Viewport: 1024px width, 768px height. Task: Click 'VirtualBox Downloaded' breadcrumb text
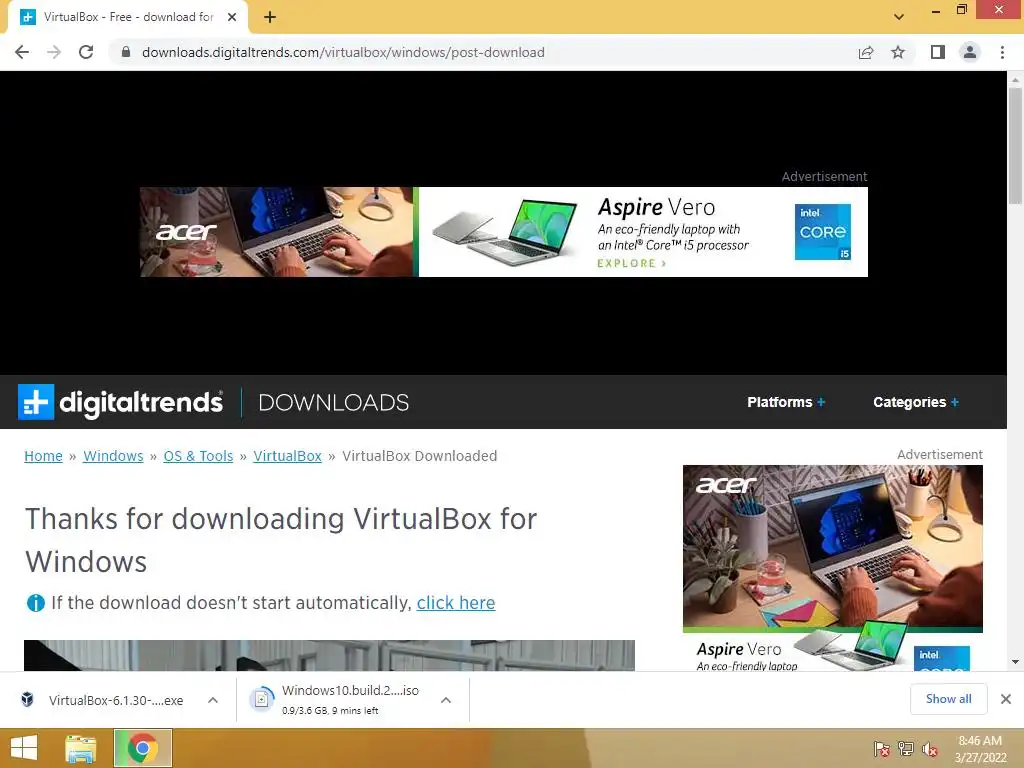coord(419,456)
